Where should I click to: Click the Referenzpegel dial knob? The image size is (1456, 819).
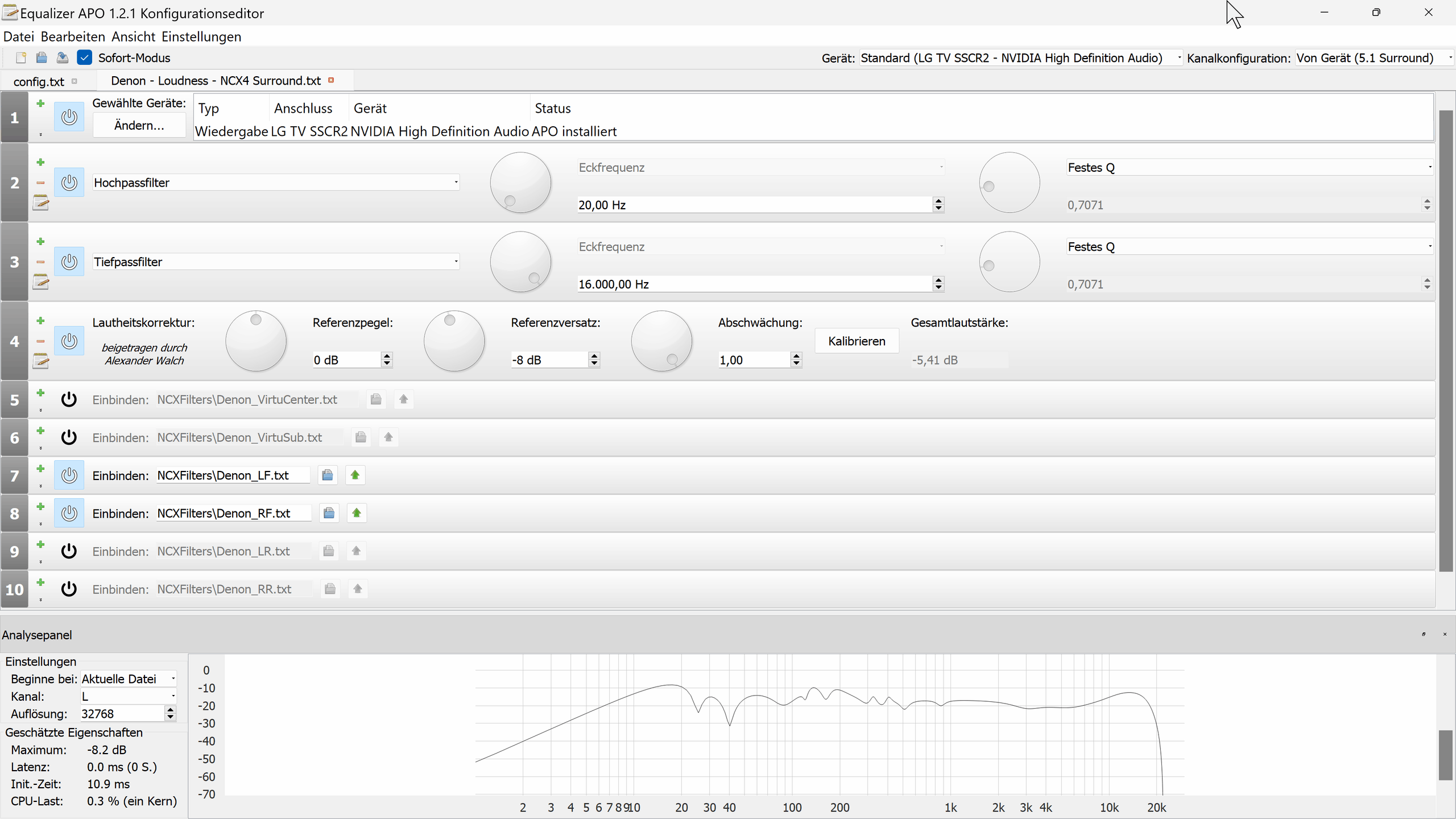coord(256,341)
